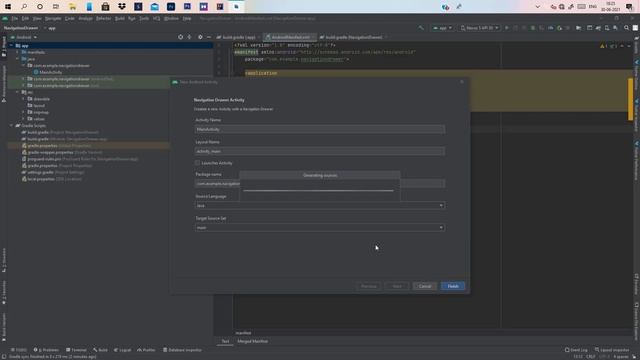Switch to the Text tab below editor
The image size is (640, 360).
click(225, 341)
